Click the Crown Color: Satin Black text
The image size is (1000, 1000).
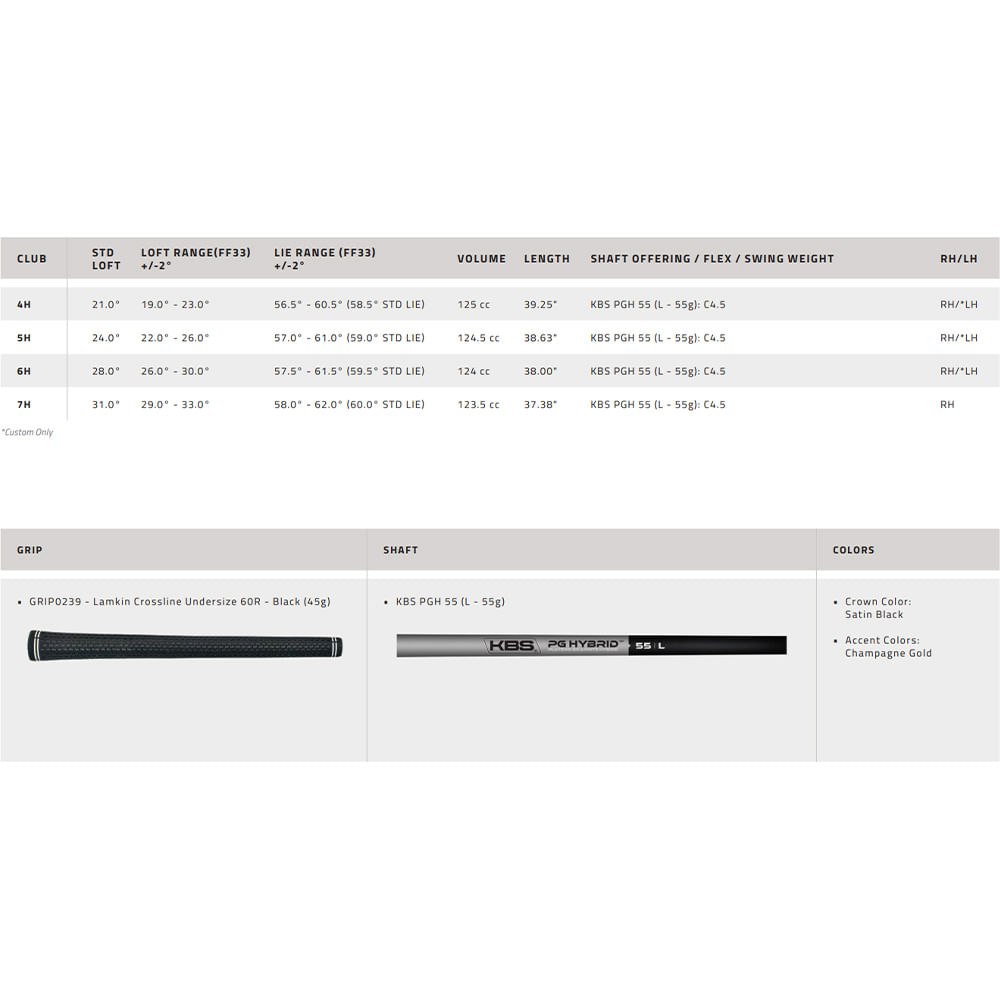(x=878, y=608)
